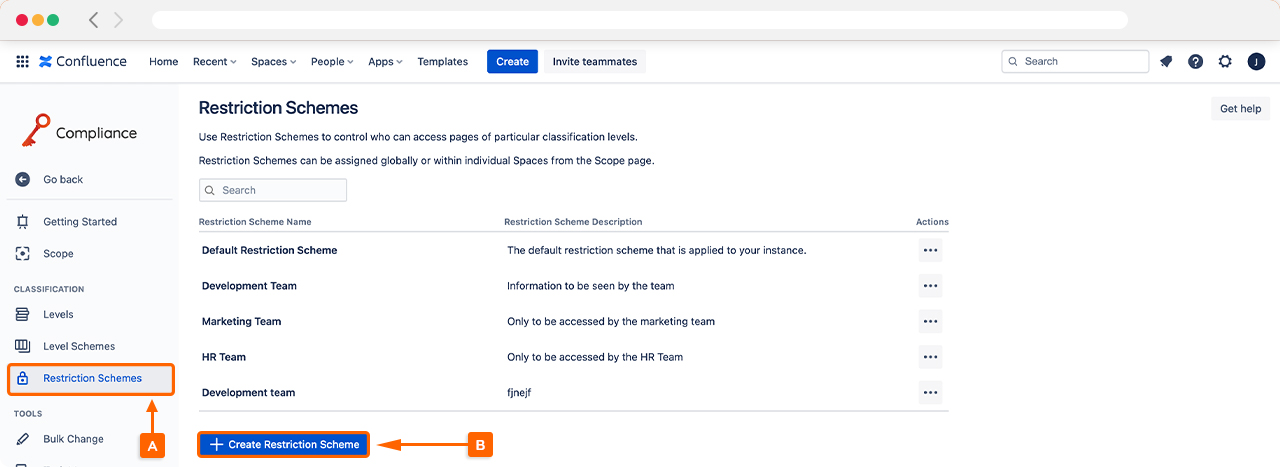The height and width of the screenshot is (467, 1280).
Task: Open the Scope page in sidebar
Action: click(58, 254)
